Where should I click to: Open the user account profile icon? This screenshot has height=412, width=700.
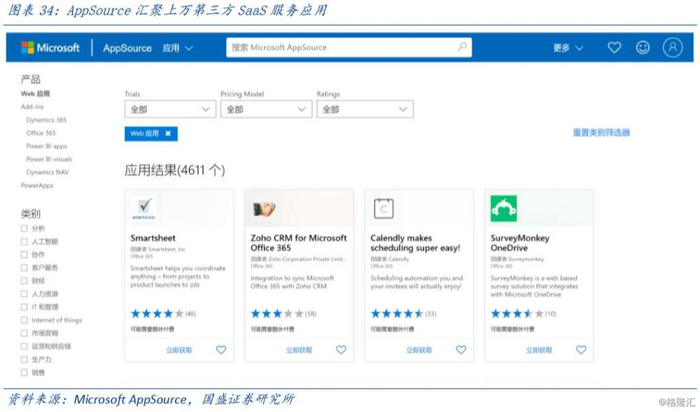672,47
